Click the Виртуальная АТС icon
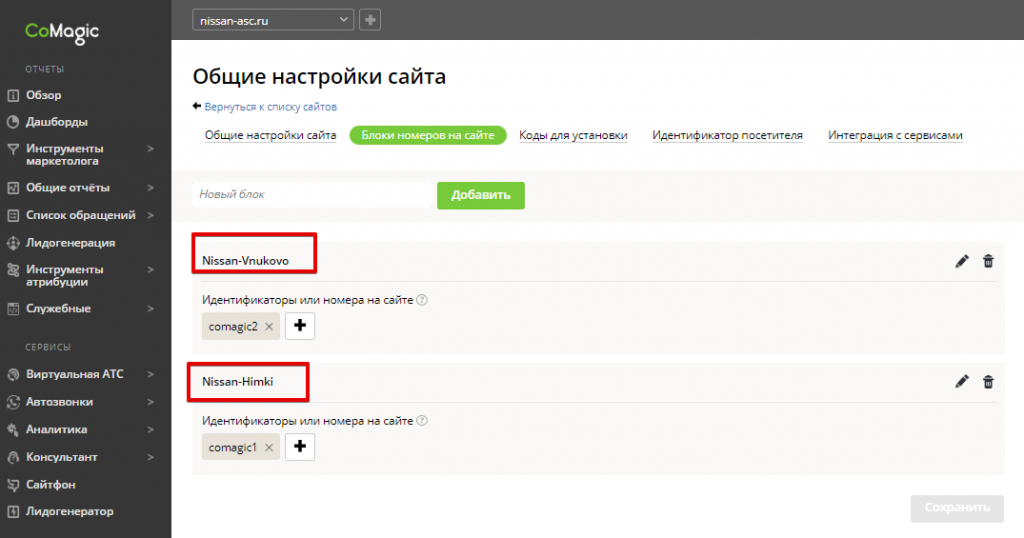The image size is (1024, 538). [13, 375]
